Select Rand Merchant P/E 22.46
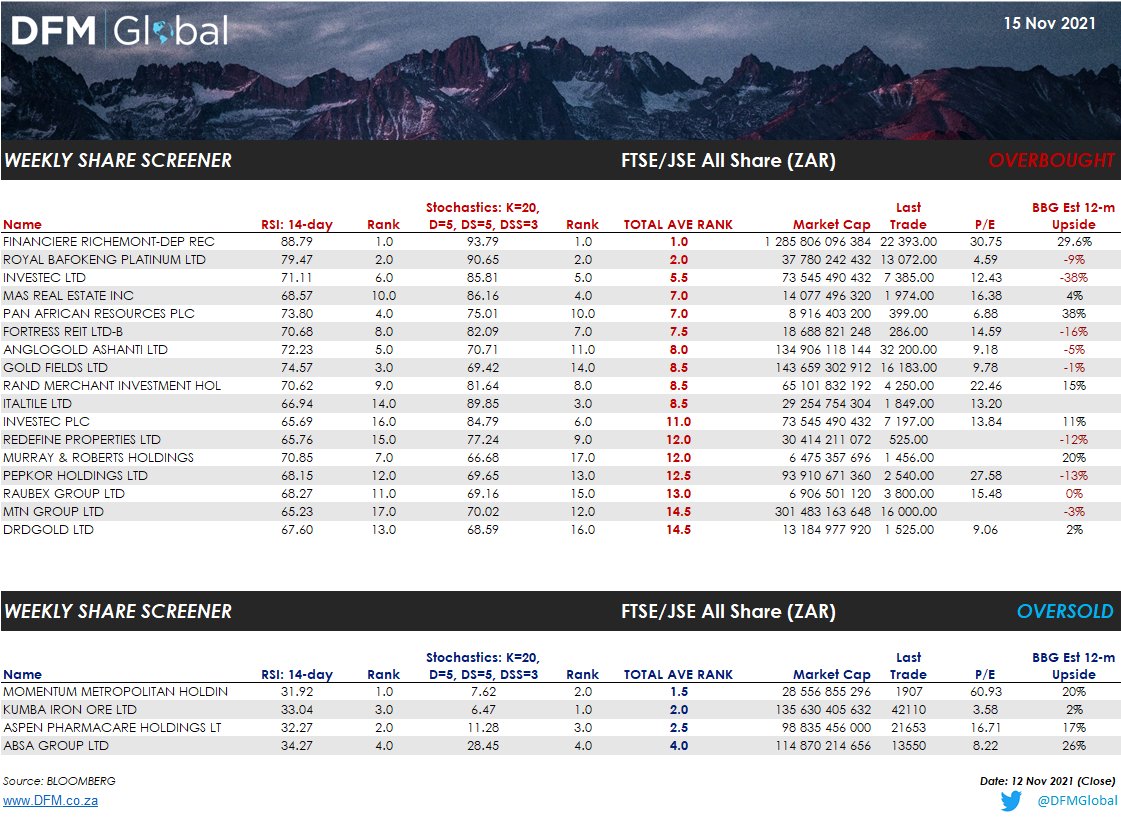This screenshot has width=1121, height=827. tap(985, 385)
